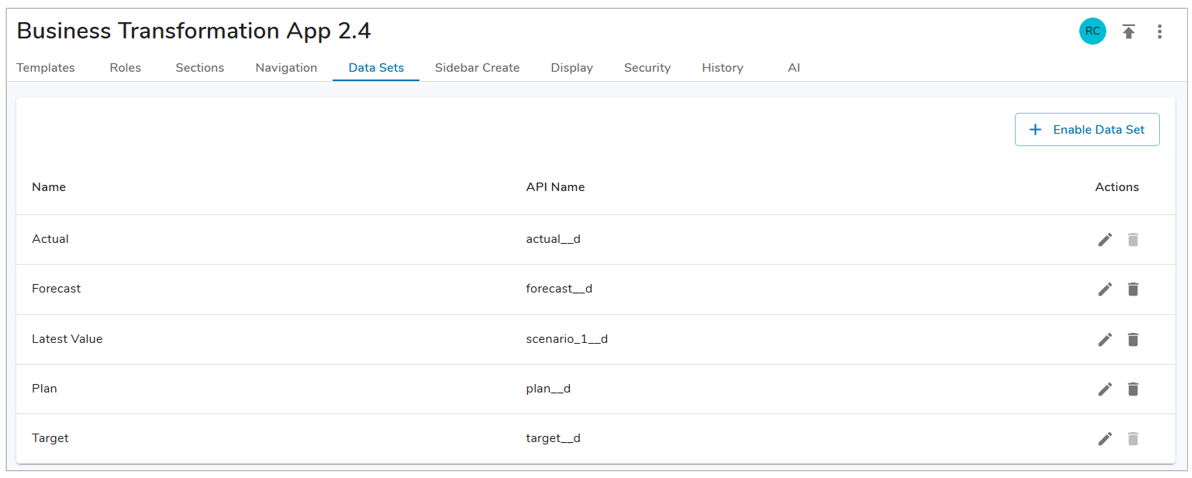Switch to the Security tab
The width and height of the screenshot is (1192, 478).
647,68
